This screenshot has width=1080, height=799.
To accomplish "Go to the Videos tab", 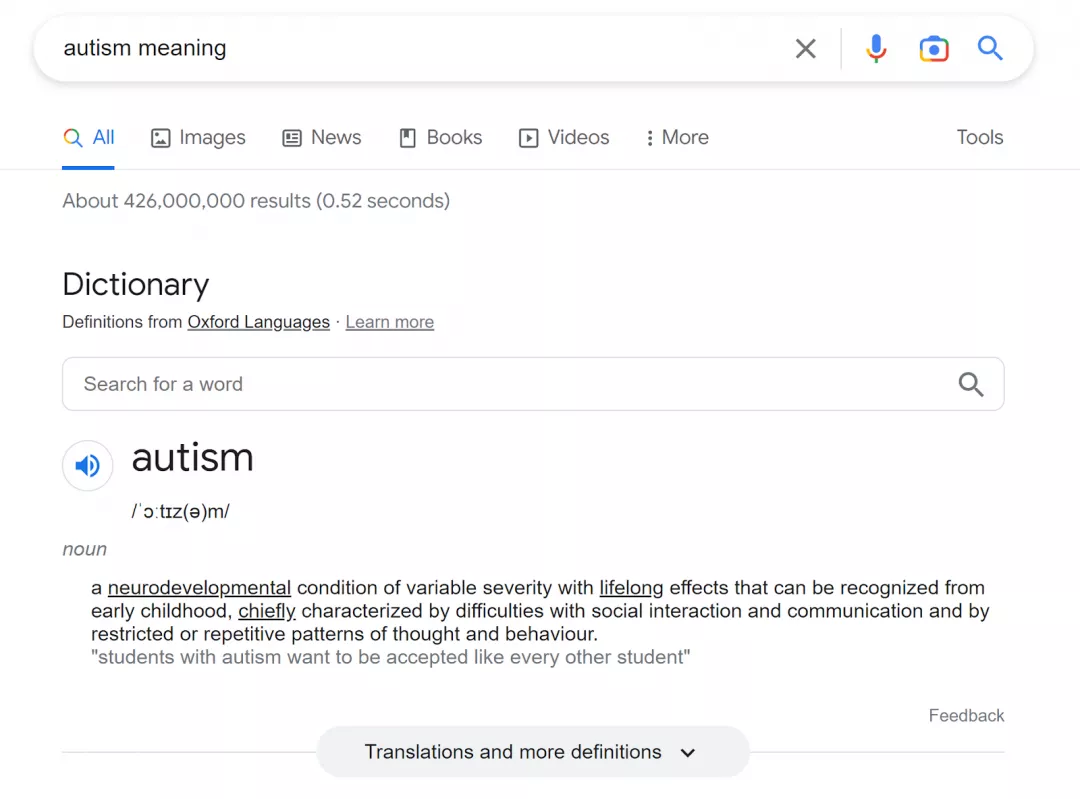I will 564,138.
